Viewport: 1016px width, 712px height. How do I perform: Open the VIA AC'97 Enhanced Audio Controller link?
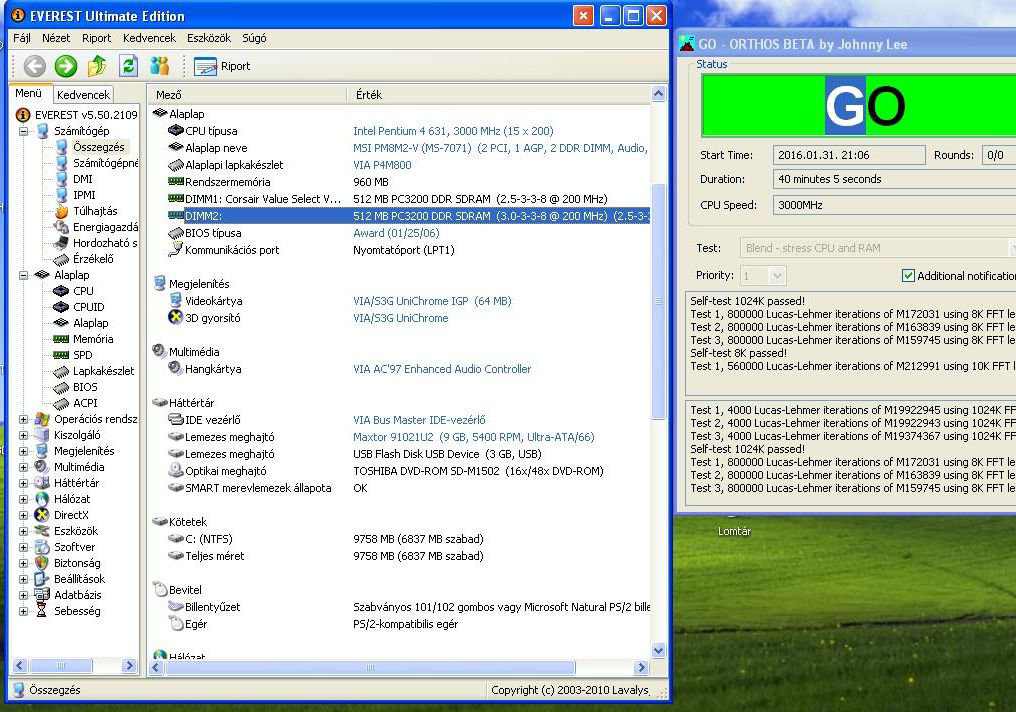click(442, 369)
